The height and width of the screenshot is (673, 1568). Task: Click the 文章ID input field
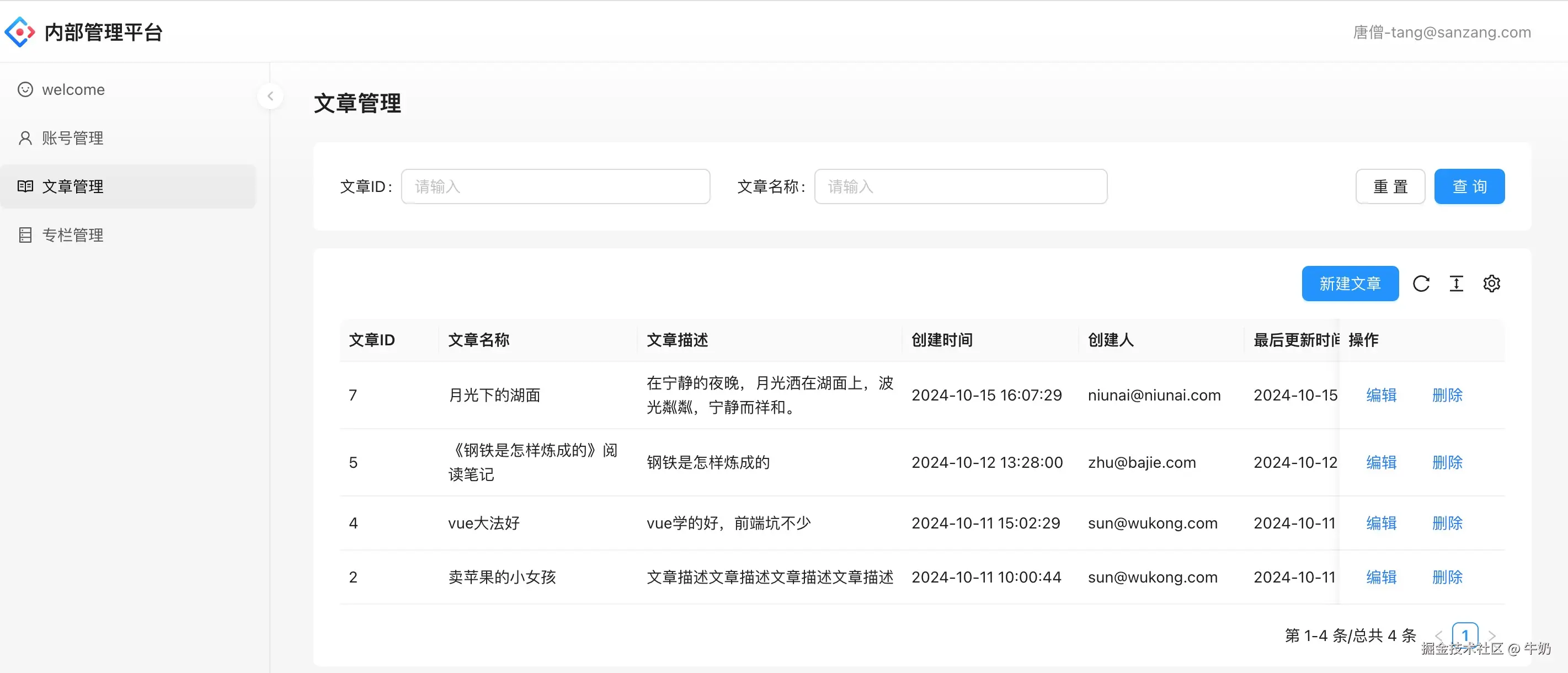pos(555,186)
